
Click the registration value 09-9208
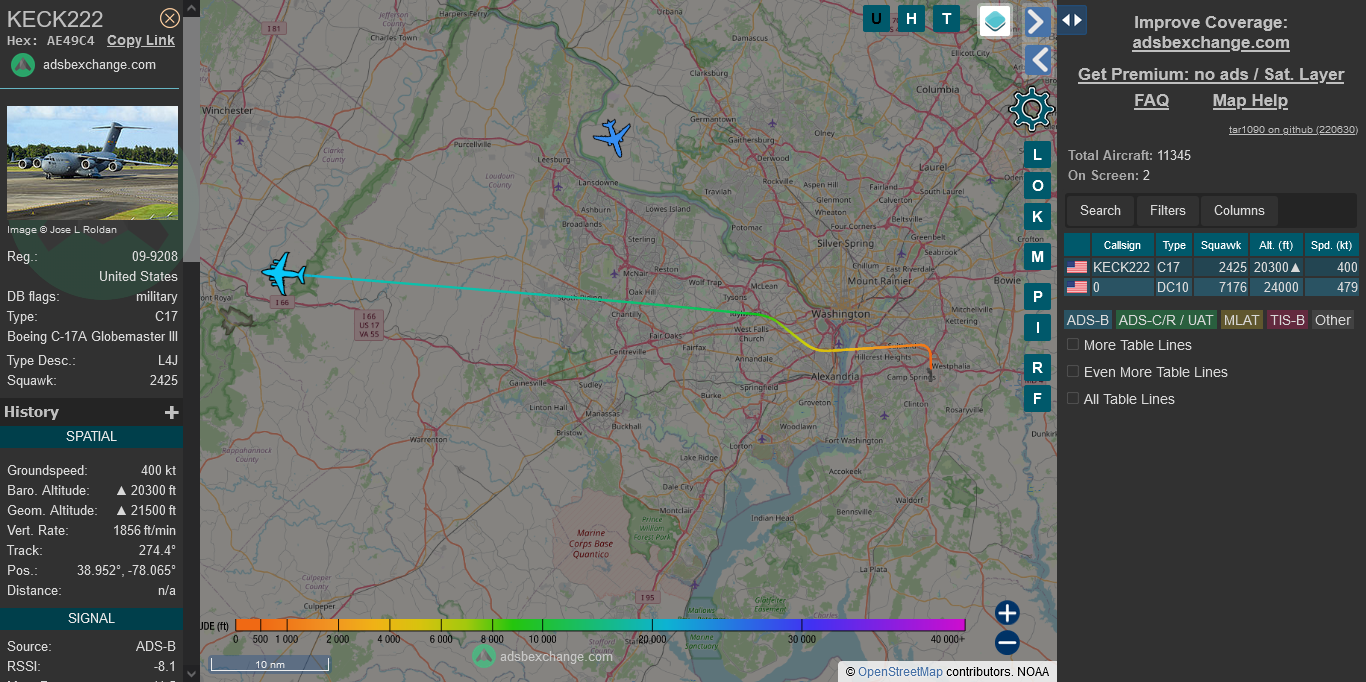coord(155,256)
